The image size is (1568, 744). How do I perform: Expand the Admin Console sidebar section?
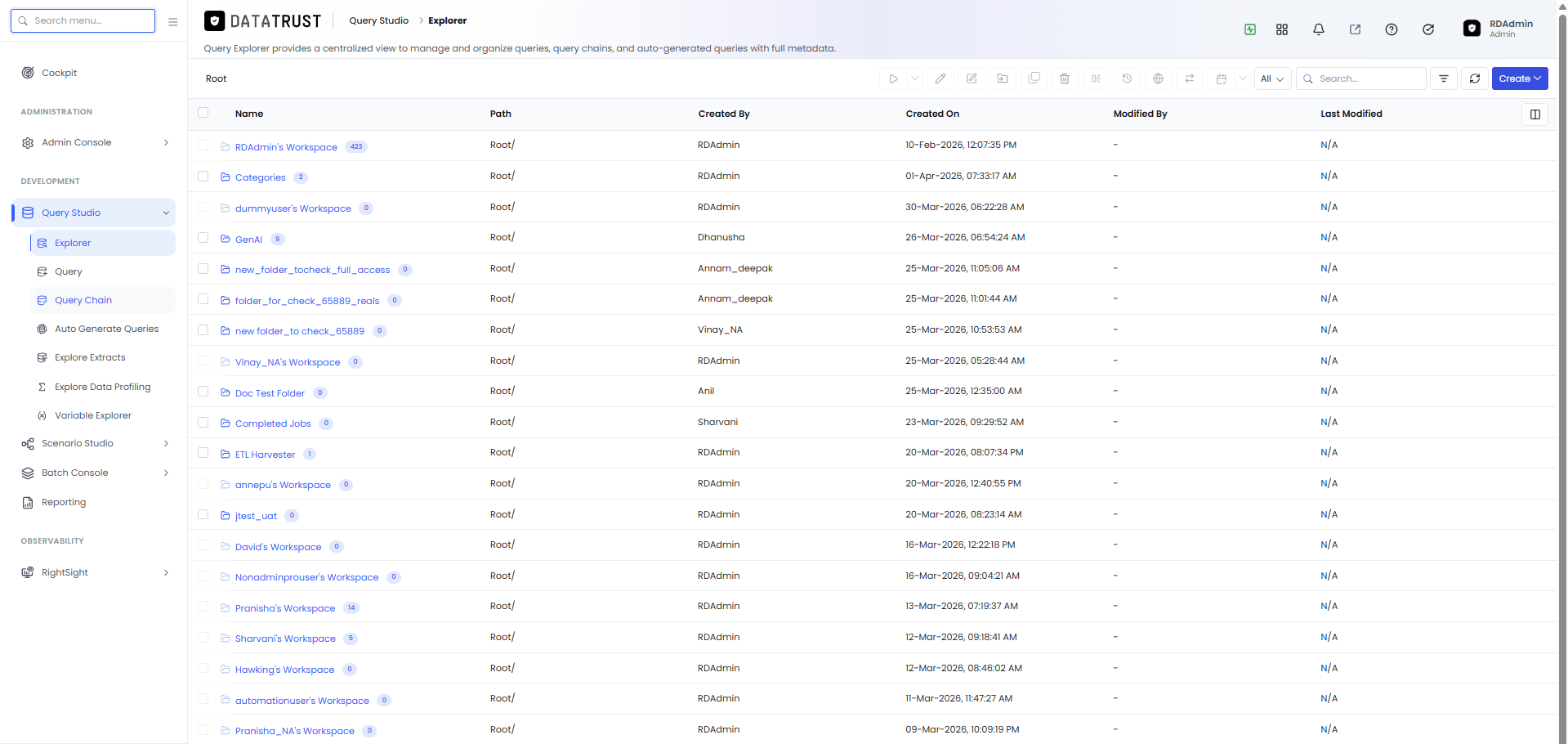pyautogui.click(x=94, y=142)
